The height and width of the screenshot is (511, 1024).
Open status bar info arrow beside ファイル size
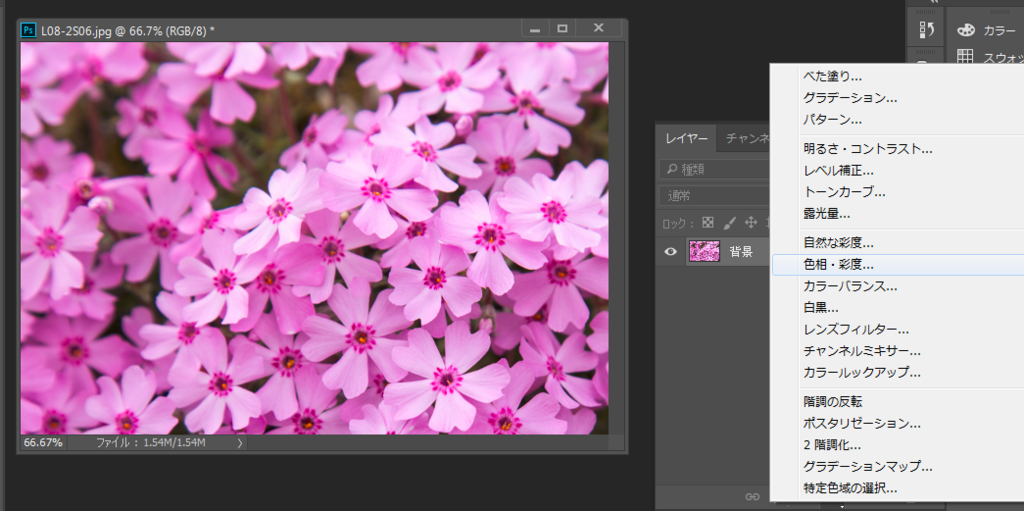click(240, 443)
